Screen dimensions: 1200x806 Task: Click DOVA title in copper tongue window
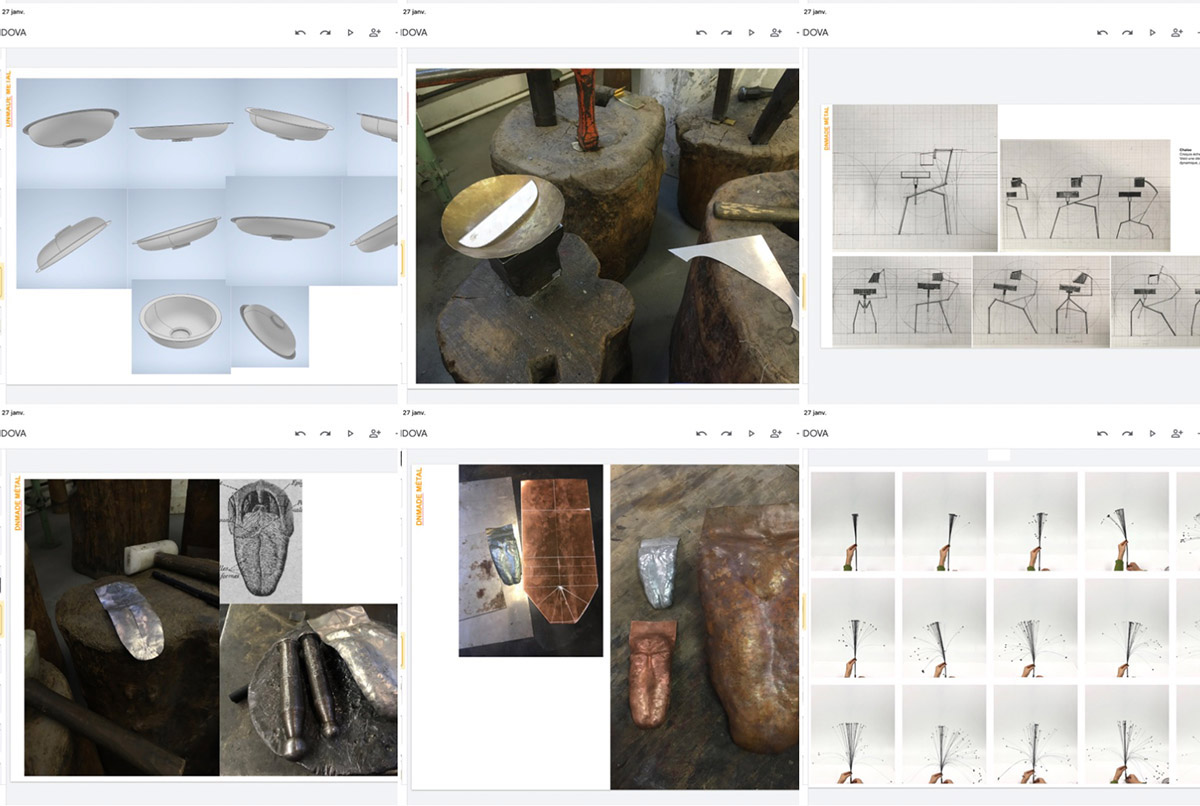[414, 433]
